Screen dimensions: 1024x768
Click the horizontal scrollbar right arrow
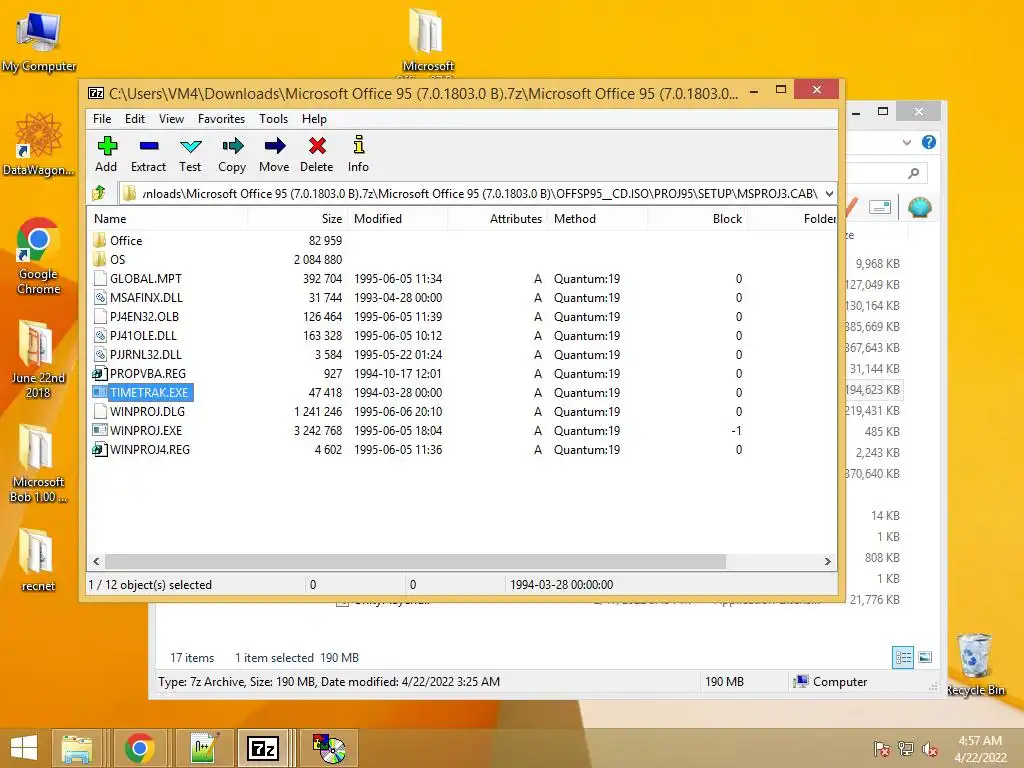(x=827, y=561)
